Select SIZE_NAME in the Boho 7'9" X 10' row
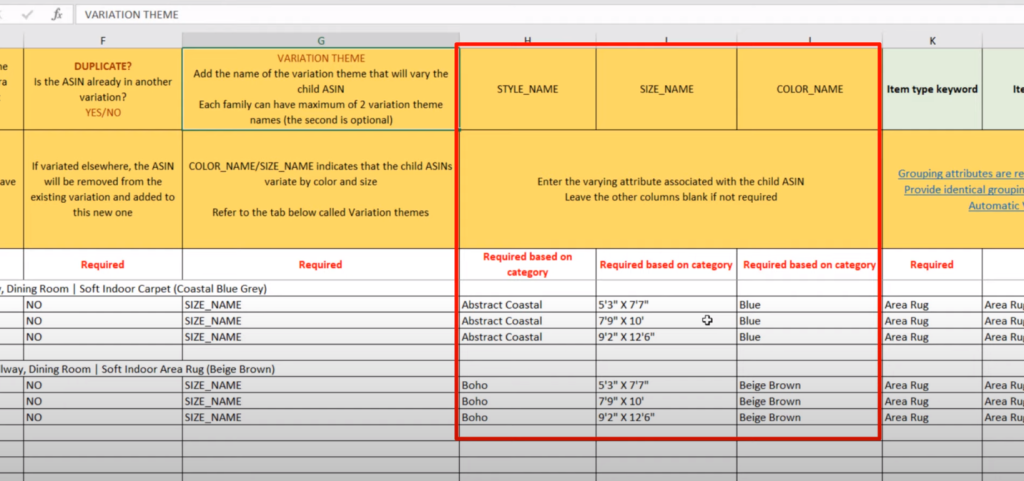Viewport: 1024px width, 481px height. pos(321,401)
